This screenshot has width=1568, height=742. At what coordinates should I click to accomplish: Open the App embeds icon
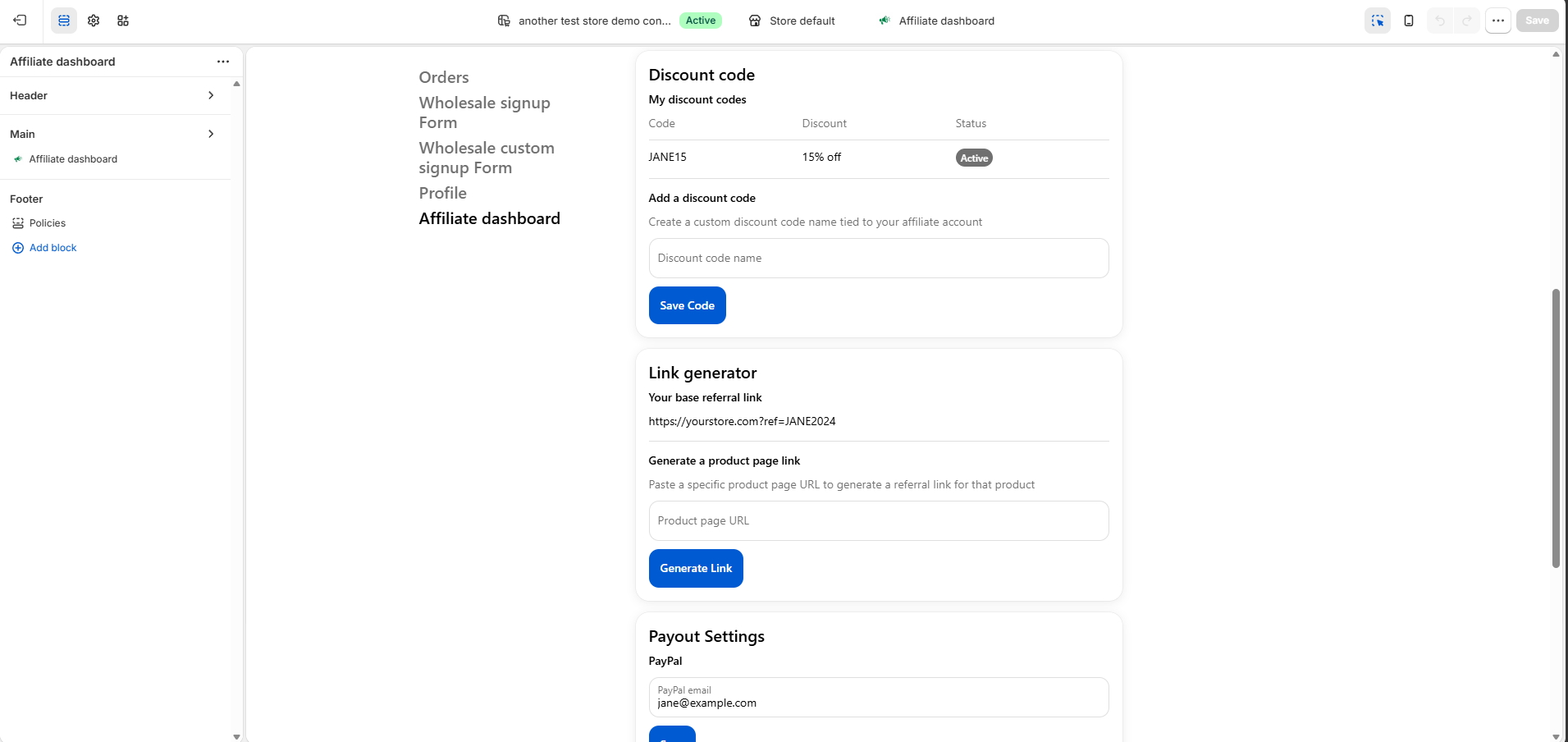[123, 21]
